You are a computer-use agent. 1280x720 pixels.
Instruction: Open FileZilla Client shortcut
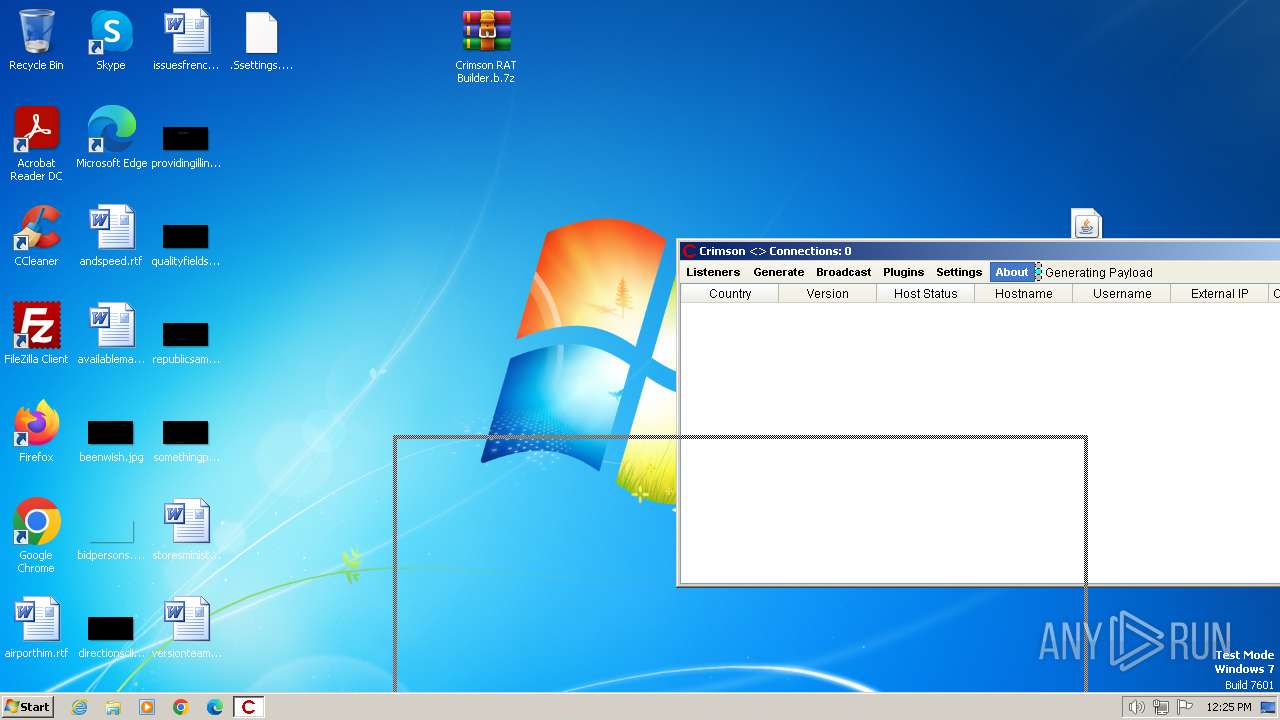point(36,334)
